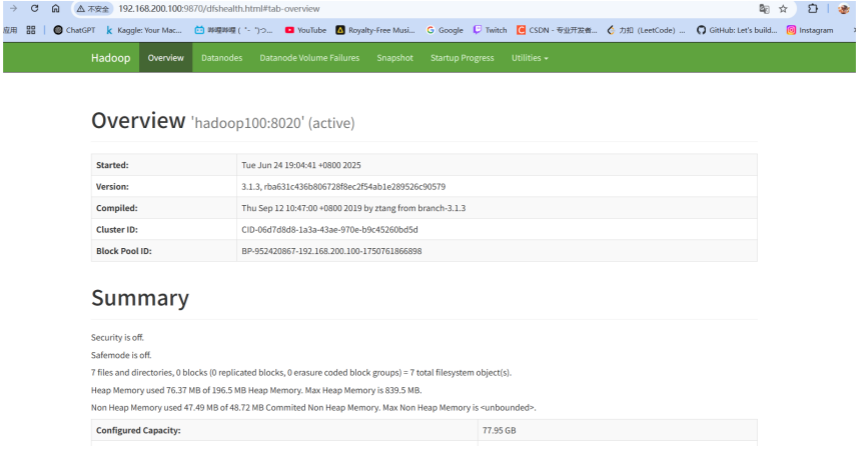Click the browser home icon
Viewport: 856px width, 474px height.
click(x=56, y=8)
